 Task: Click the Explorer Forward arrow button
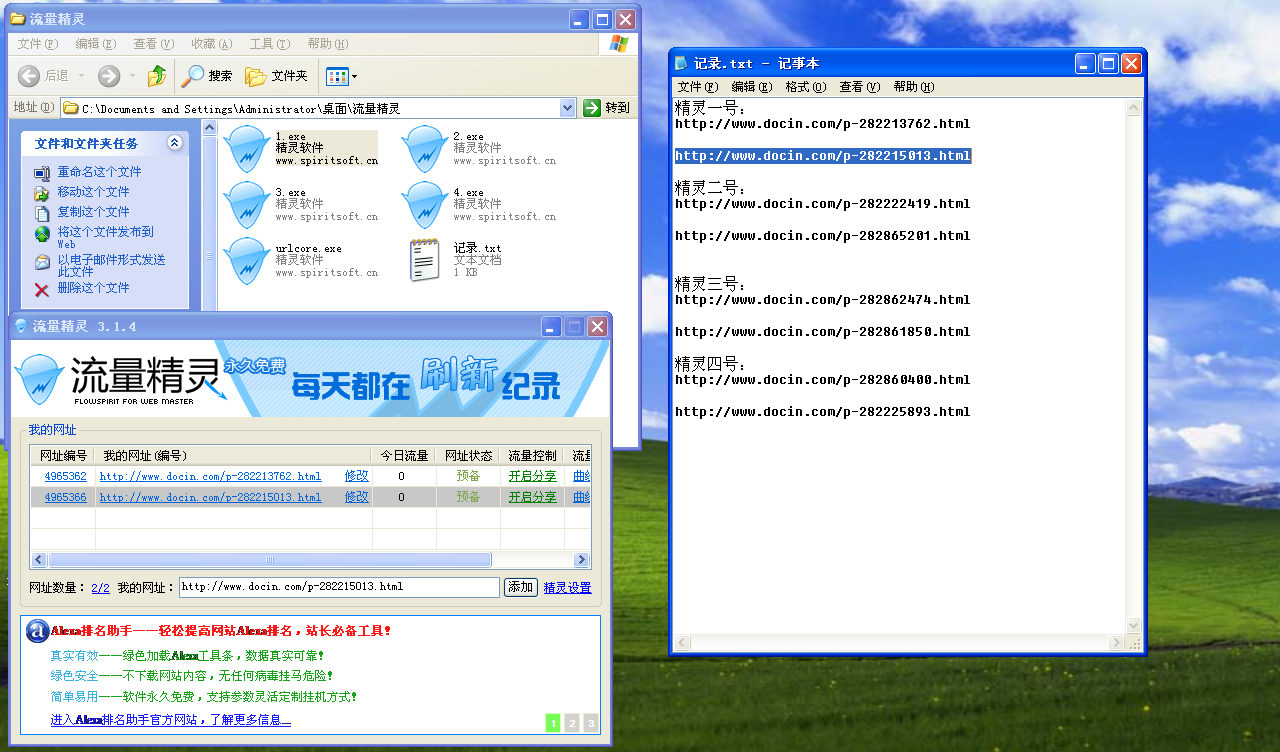point(109,76)
